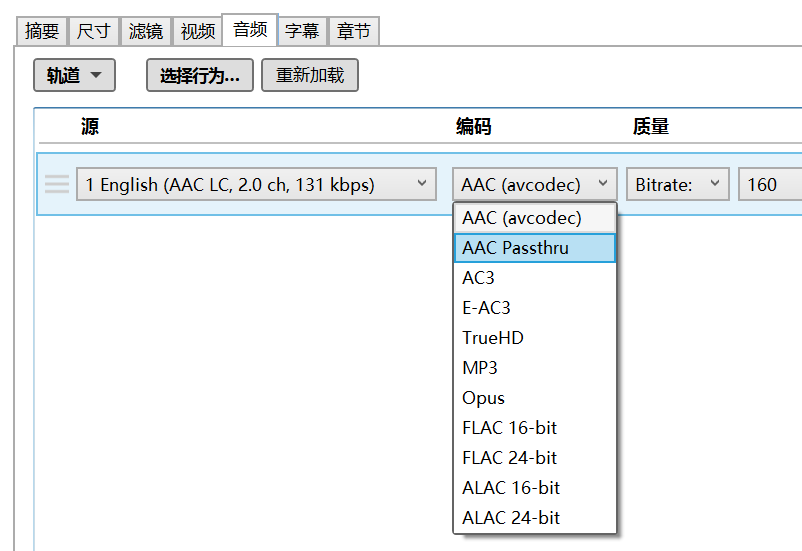The height and width of the screenshot is (551, 802).
Task: Select AAC Passthru from encoder list
Action: point(534,248)
